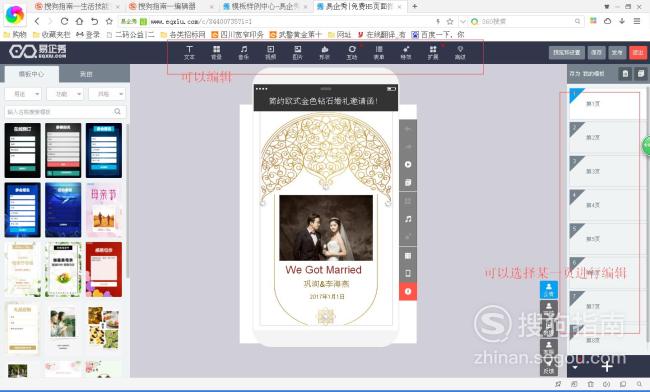The height and width of the screenshot is (392, 650).
Task: Go back with browser back arrow
Action: (x=37, y=21)
